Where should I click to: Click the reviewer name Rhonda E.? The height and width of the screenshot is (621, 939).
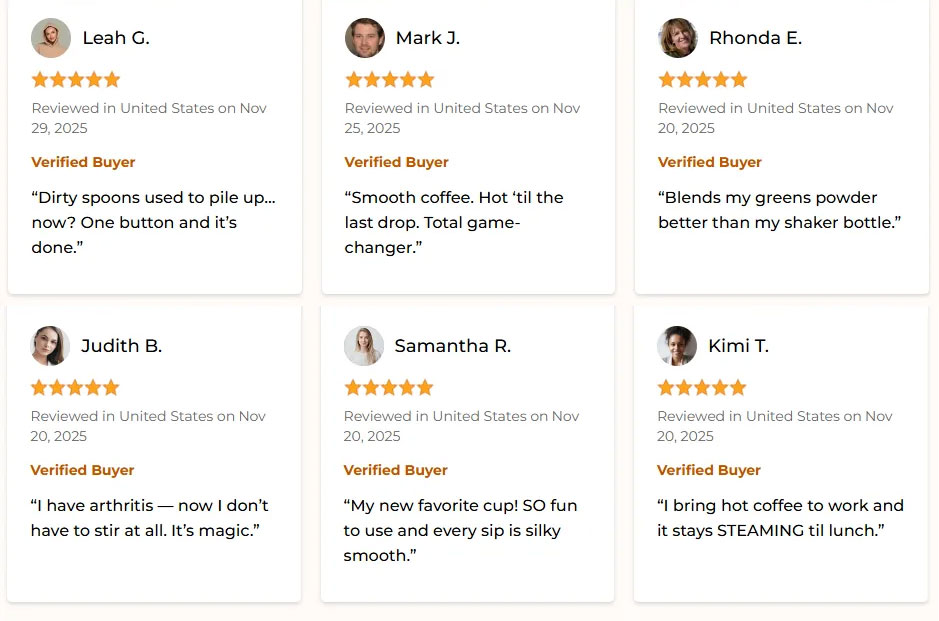click(755, 38)
